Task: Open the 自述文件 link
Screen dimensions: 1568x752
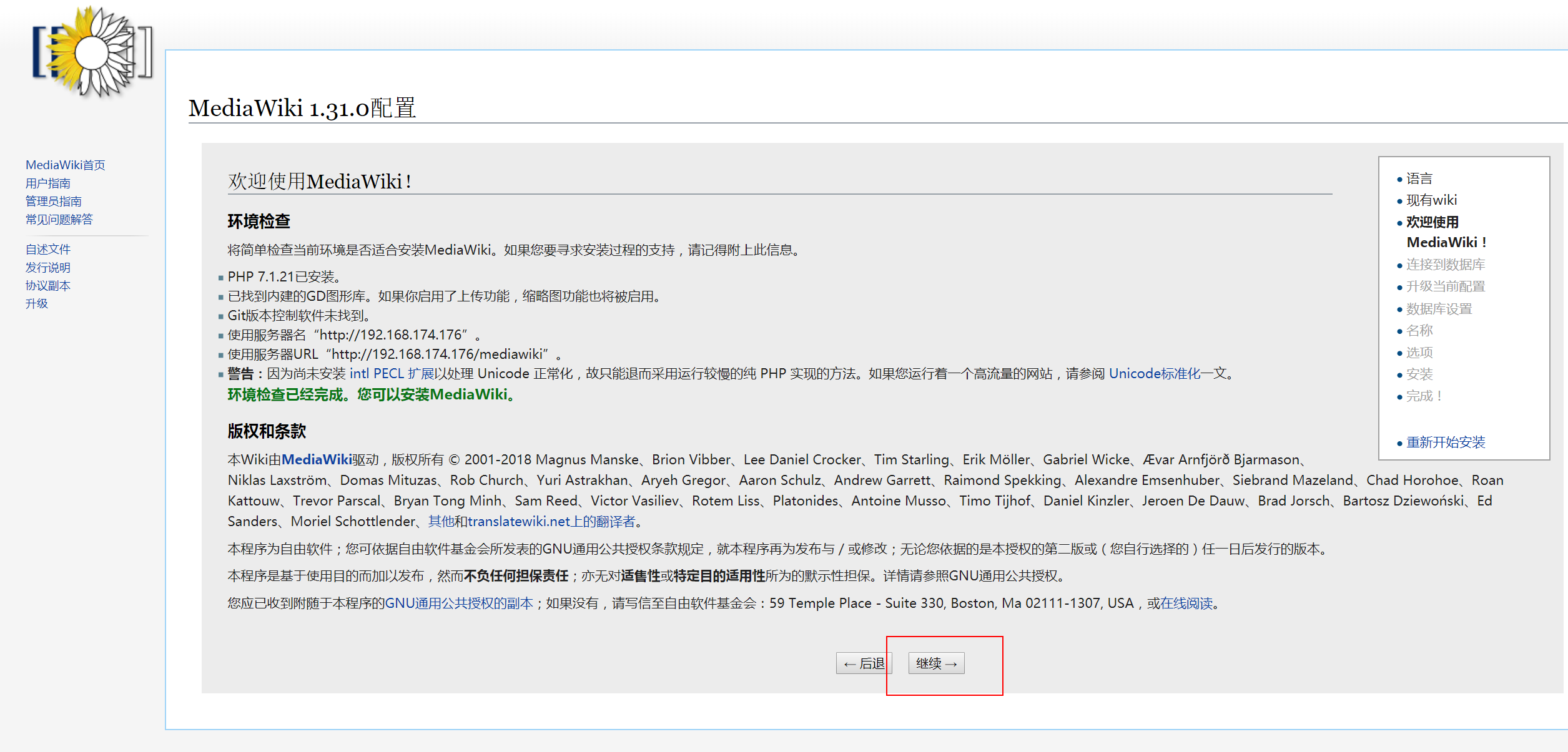Action: (x=47, y=249)
